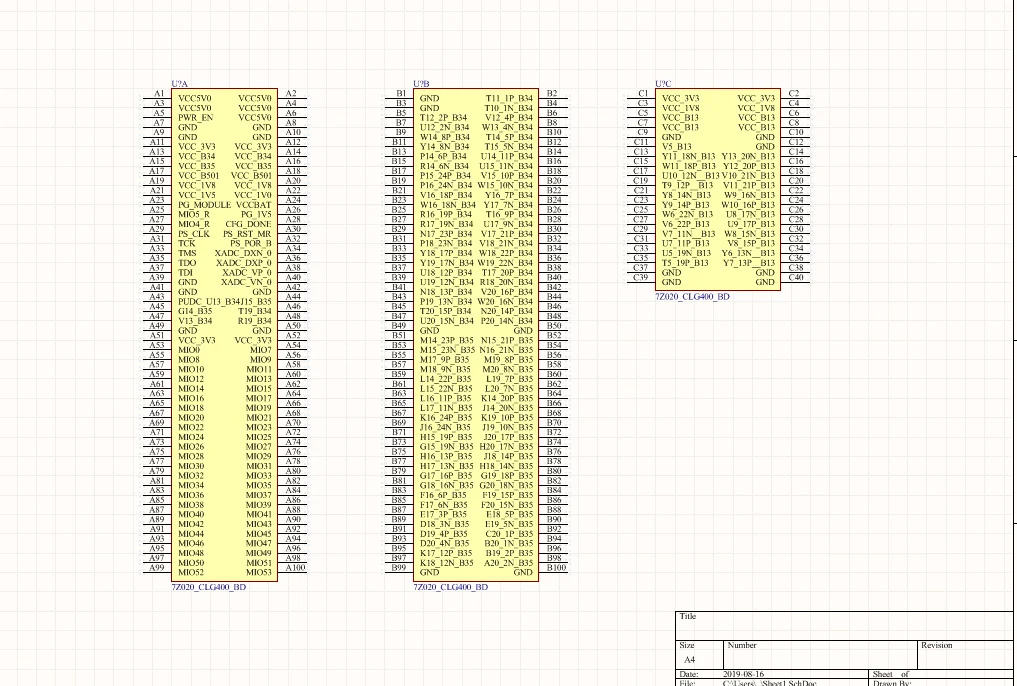This screenshot has height=686, width=1017.
Task: Click the PS_POR_B pin name
Action: (x=250, y=244)
